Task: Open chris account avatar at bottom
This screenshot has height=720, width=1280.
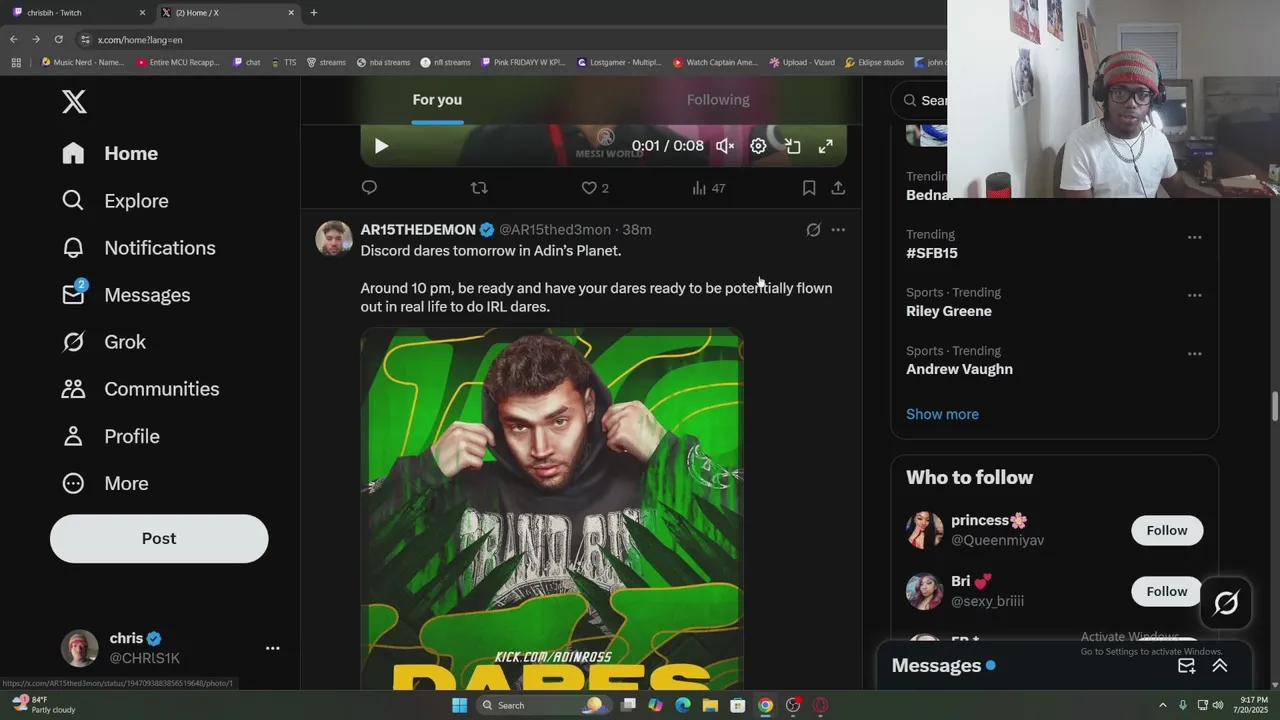Action: [80, 648]
